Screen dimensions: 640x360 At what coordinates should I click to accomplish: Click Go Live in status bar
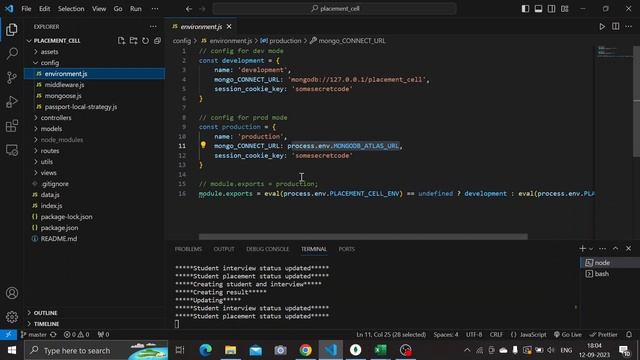[x=567, y=334]
